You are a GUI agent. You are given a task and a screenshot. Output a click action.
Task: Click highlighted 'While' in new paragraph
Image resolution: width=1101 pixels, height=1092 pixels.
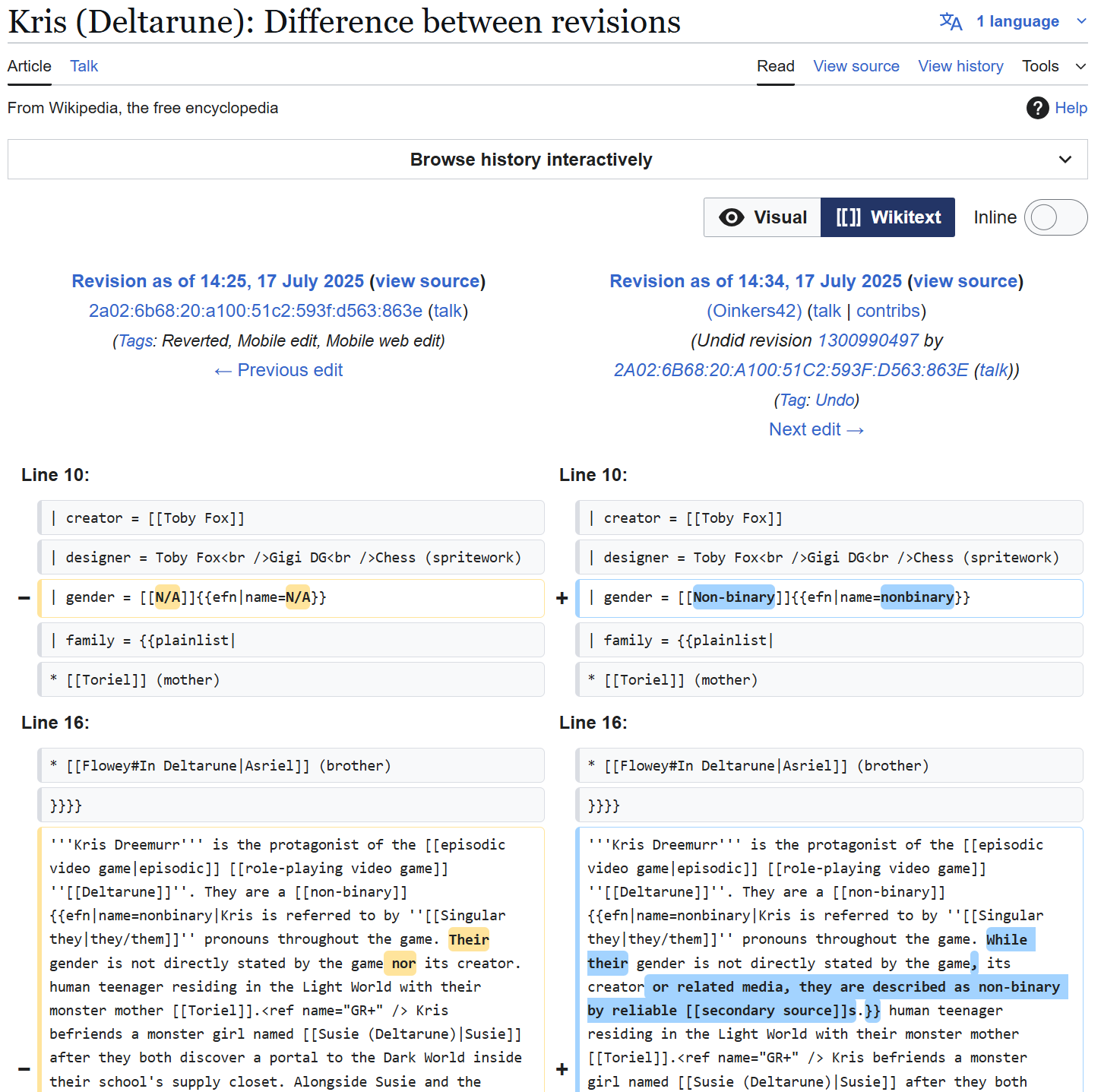[x=1007, y=940]
